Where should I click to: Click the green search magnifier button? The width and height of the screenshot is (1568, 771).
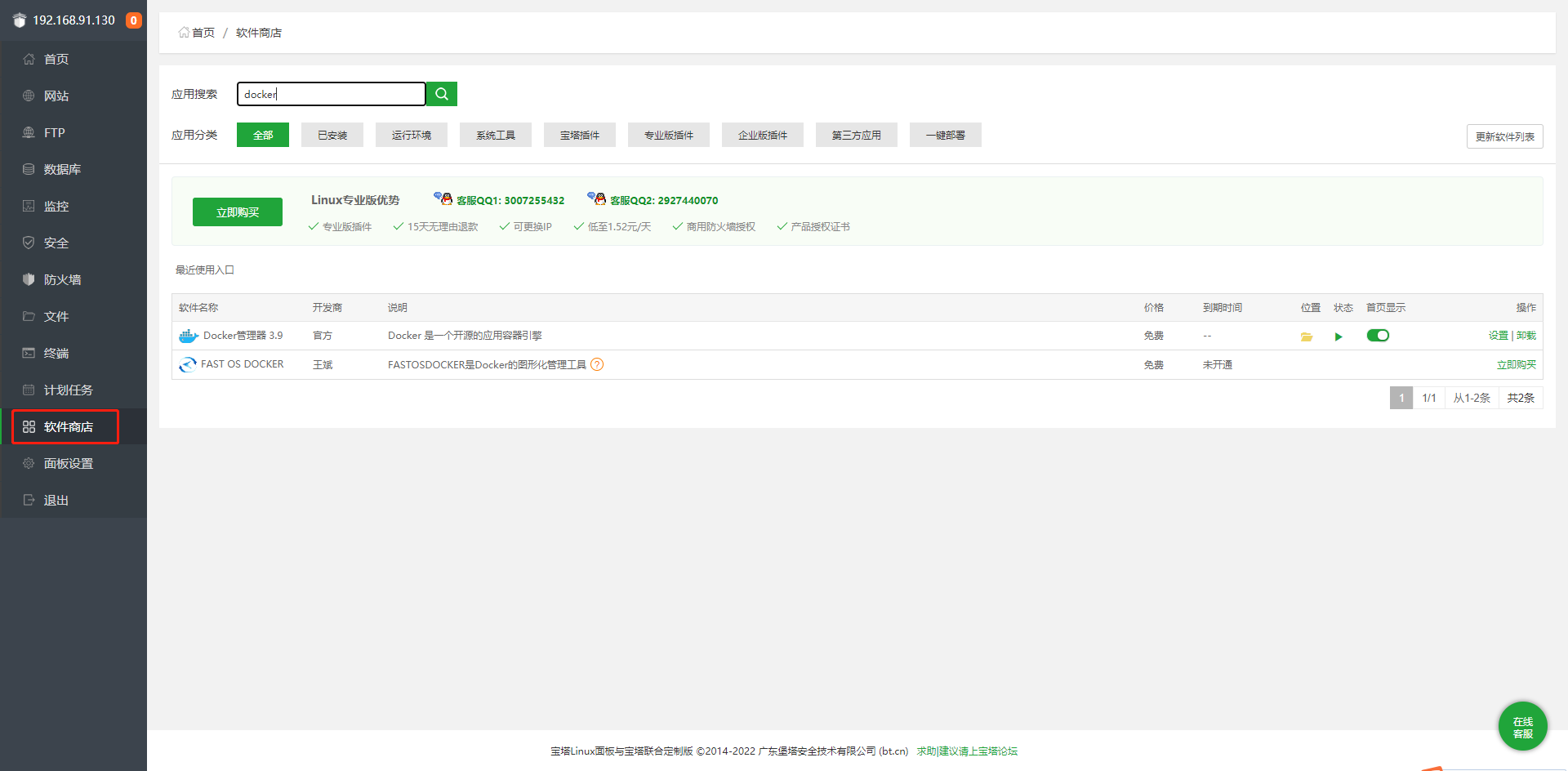click(442, 94)
